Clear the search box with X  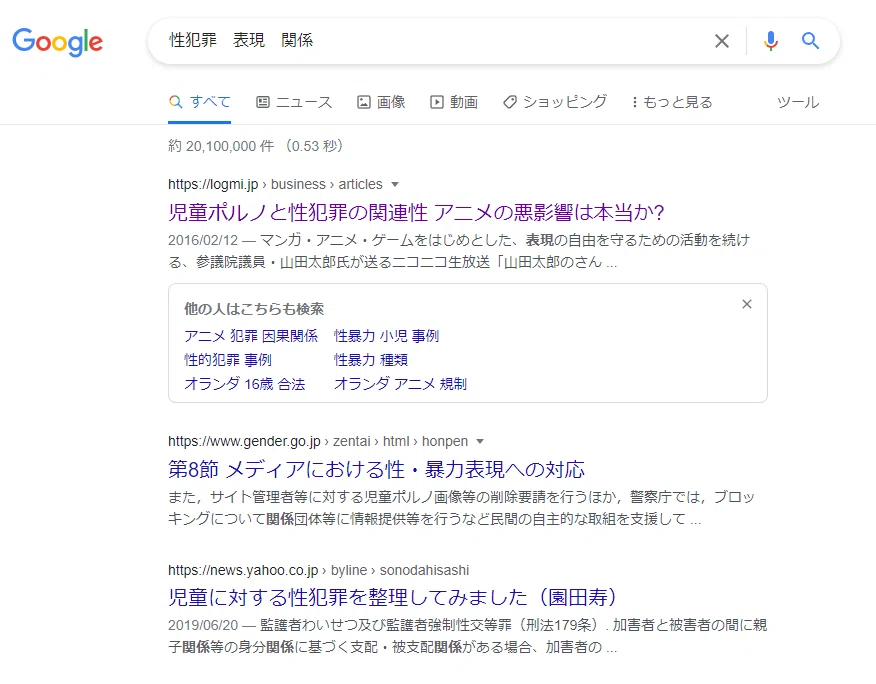coord(722,41)
